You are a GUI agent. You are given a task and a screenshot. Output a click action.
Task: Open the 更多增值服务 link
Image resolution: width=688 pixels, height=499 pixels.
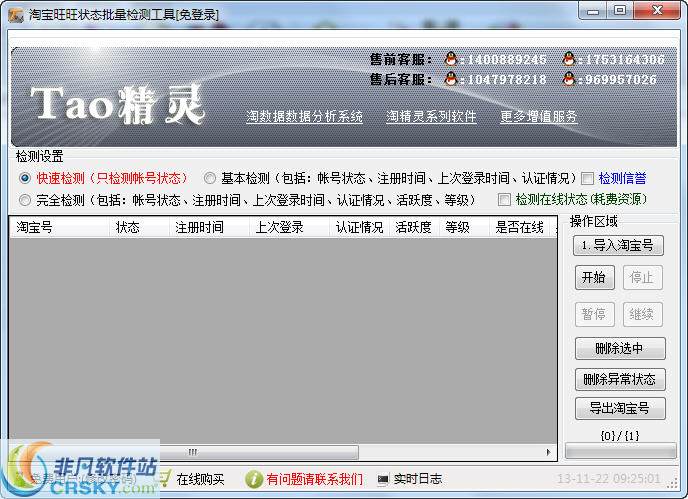click(x=539, y=116)
